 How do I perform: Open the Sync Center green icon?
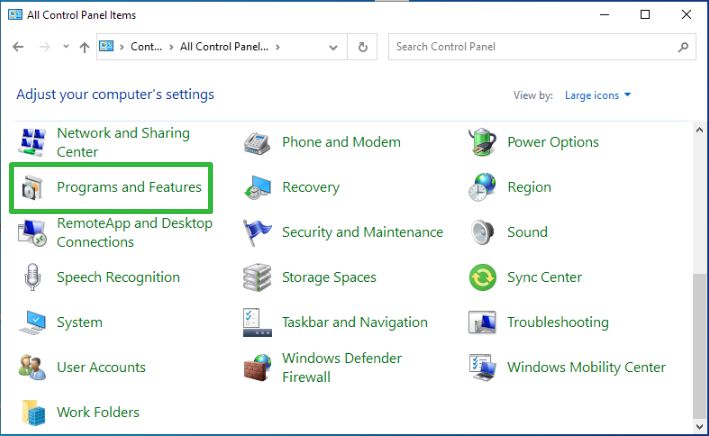[x=482, y=277]
